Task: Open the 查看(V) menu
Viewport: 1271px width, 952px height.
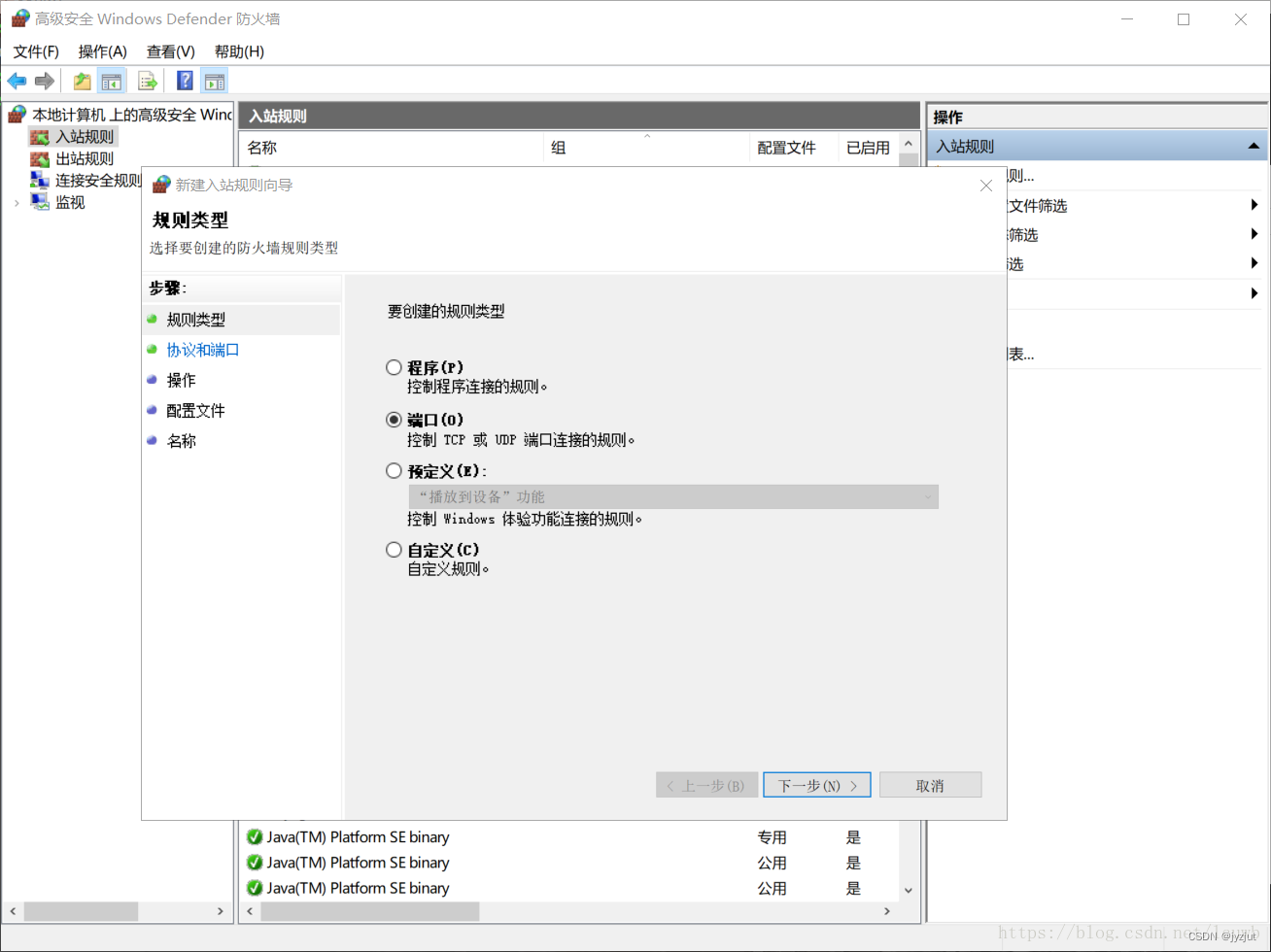Action: pyautogui.click(x=171, y=51)
